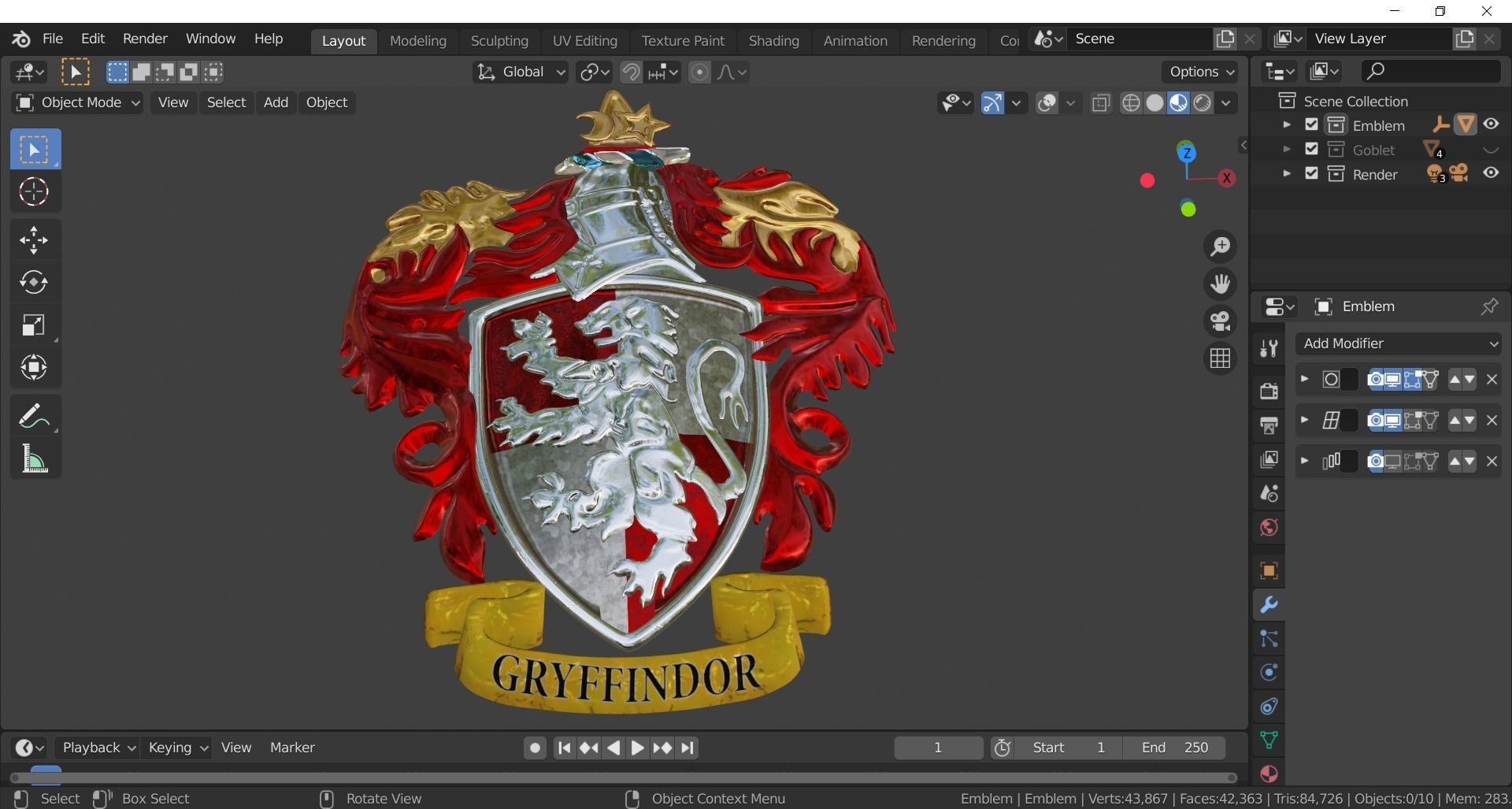The width and height of the screenshot is (1512, 809).
Task: Select the Annotate tool
Action: [x=35, y=416]
